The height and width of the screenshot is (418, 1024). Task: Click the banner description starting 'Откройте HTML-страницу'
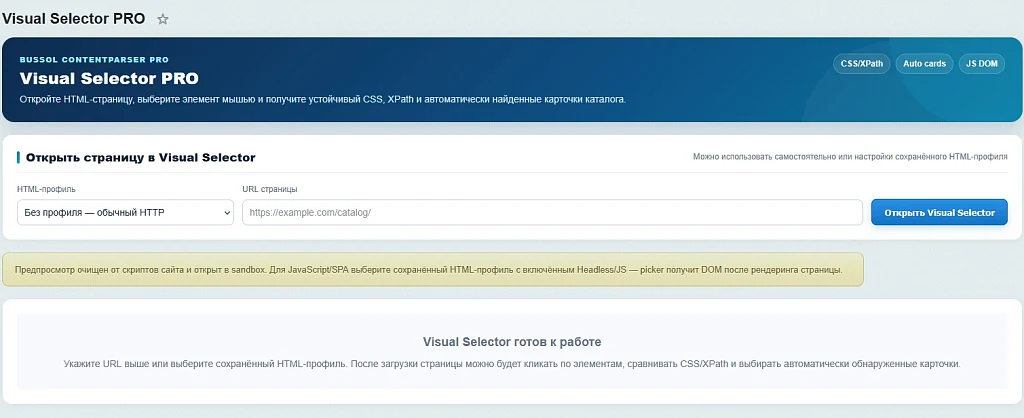(323, 99)
